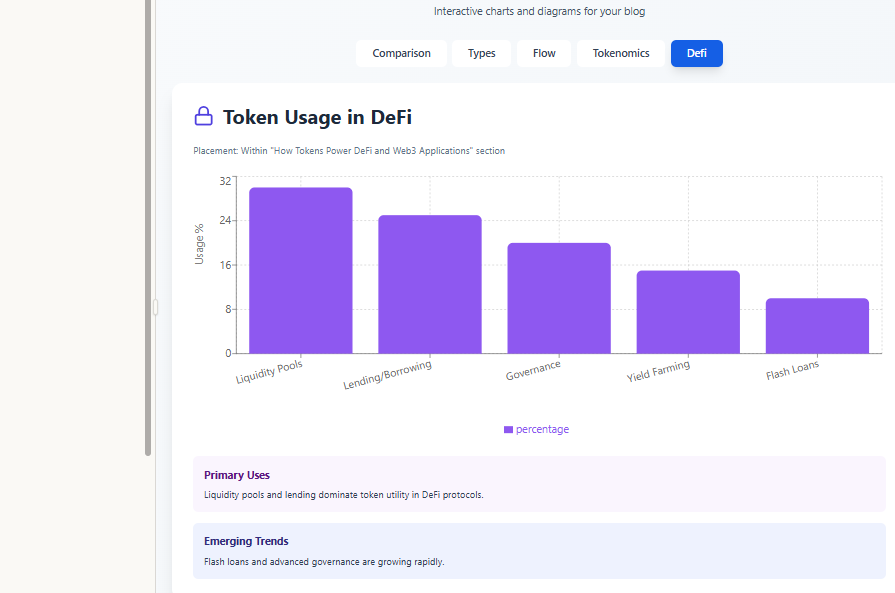This screenshot has width=895, height=593.
Task: Toggle the percentage legend label
Action: tap(542, 430)
